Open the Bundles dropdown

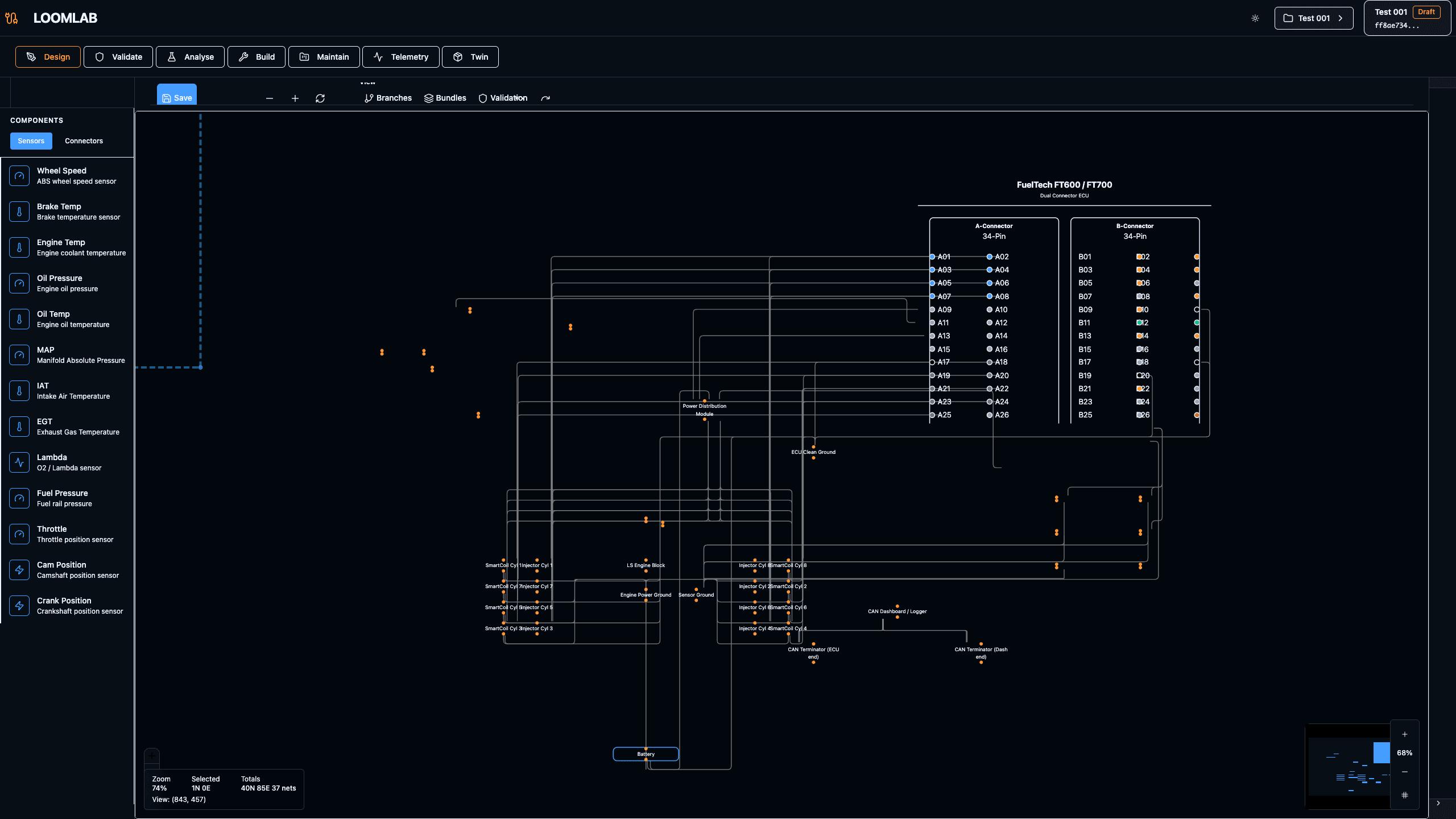[445, 98]
